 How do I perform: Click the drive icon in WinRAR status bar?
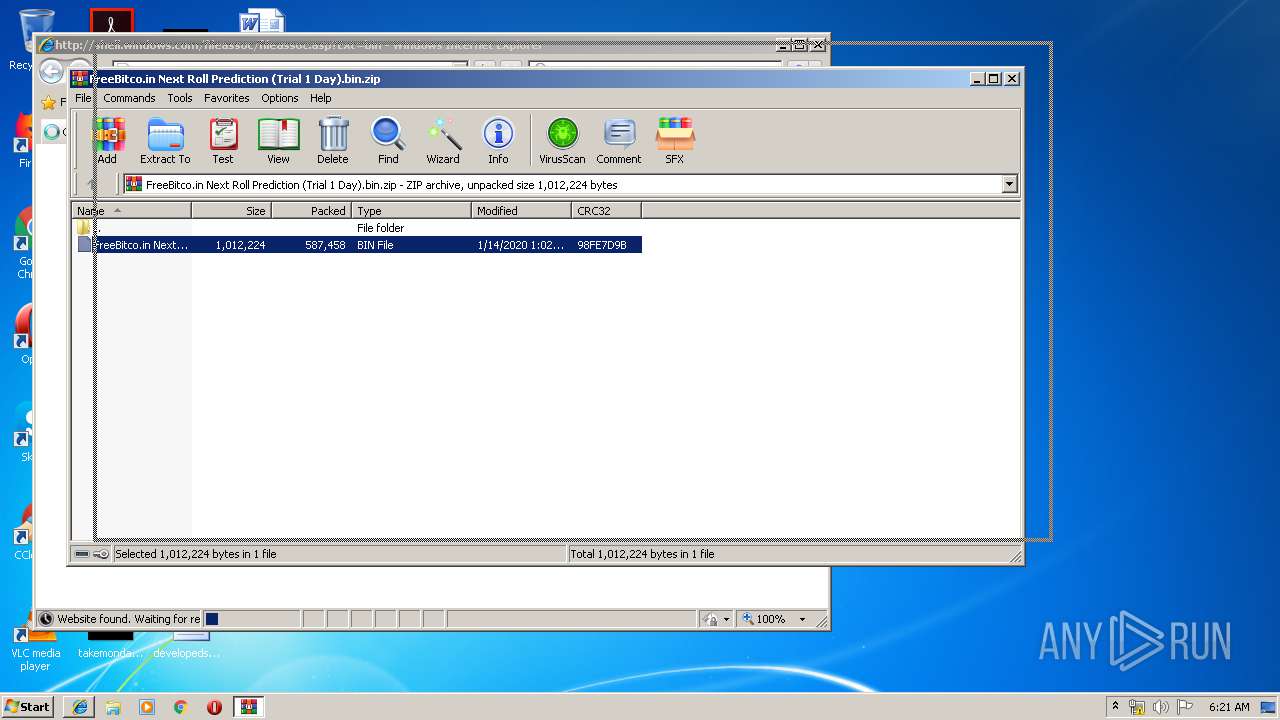tap(82, 554)
